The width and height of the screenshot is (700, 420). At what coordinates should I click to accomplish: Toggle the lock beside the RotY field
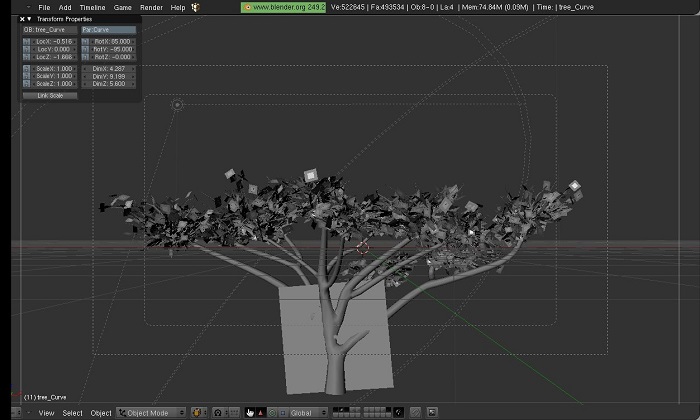click(x=85, y=49)
